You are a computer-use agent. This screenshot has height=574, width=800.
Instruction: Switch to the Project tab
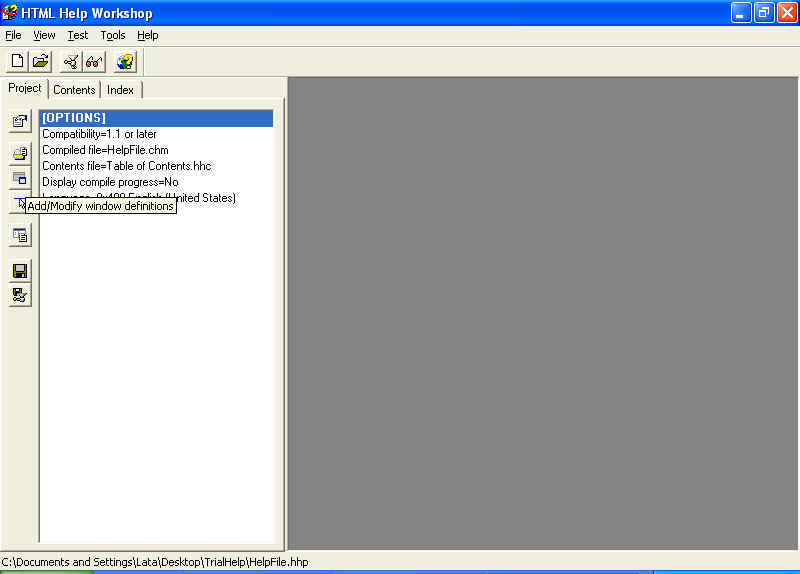point(24,88)
